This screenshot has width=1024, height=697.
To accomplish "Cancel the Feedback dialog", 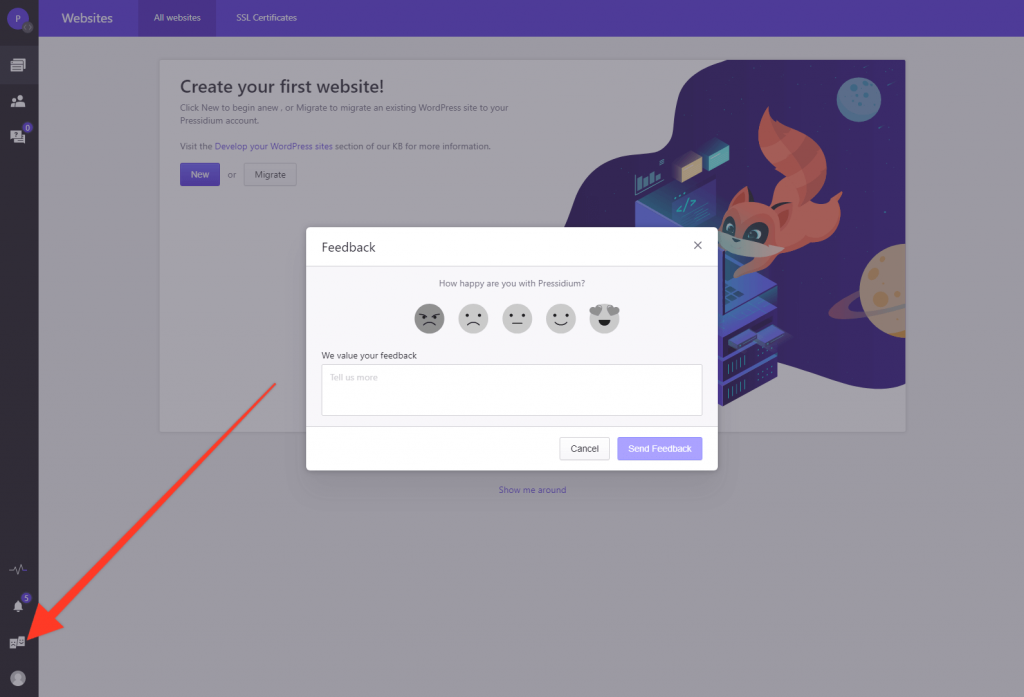I will (x=584, y=449).
